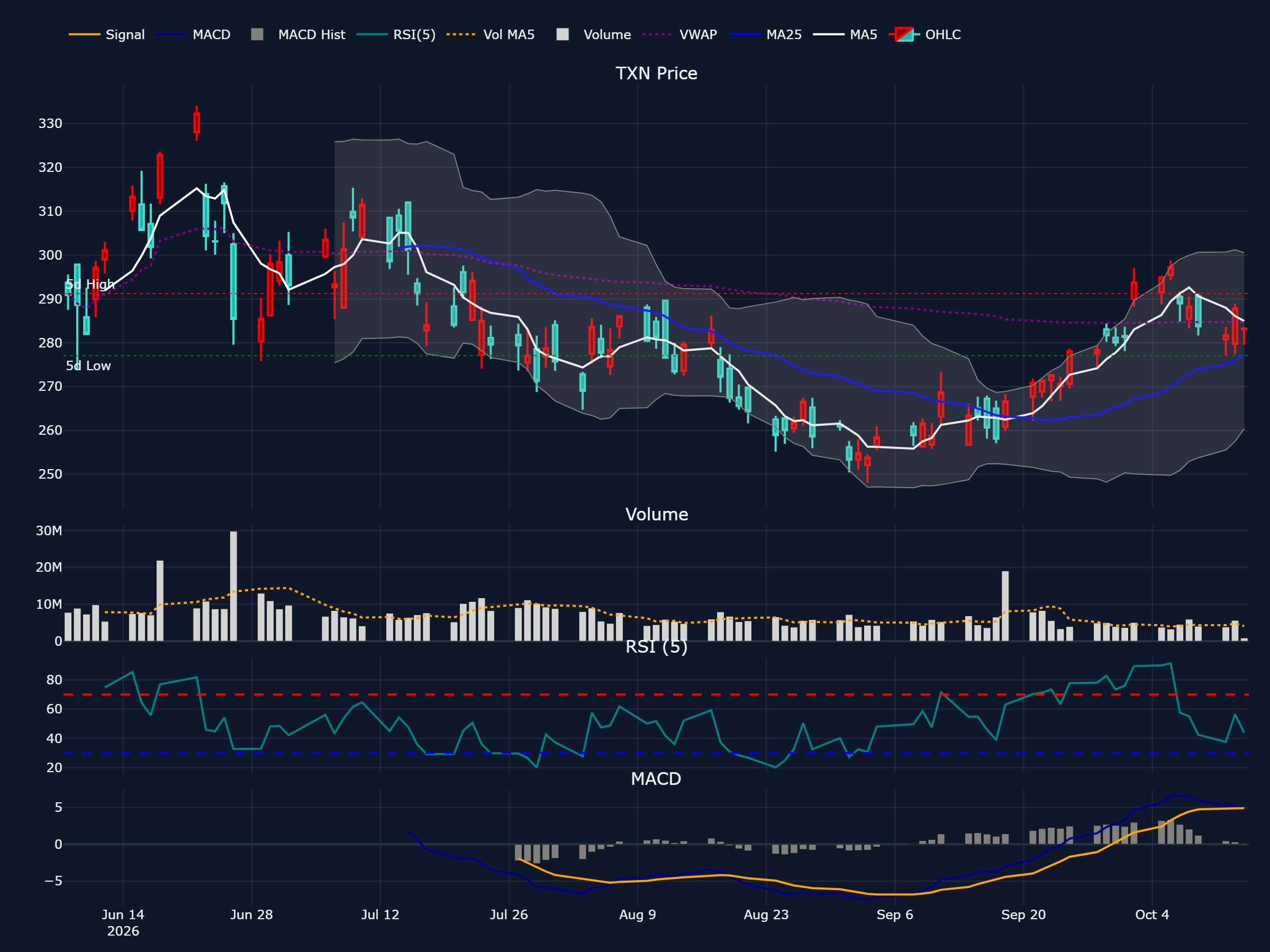Screen dimensions: 1270x952
Task: Click the Jun 14 2026 axis label
Action: coord(123,923)
